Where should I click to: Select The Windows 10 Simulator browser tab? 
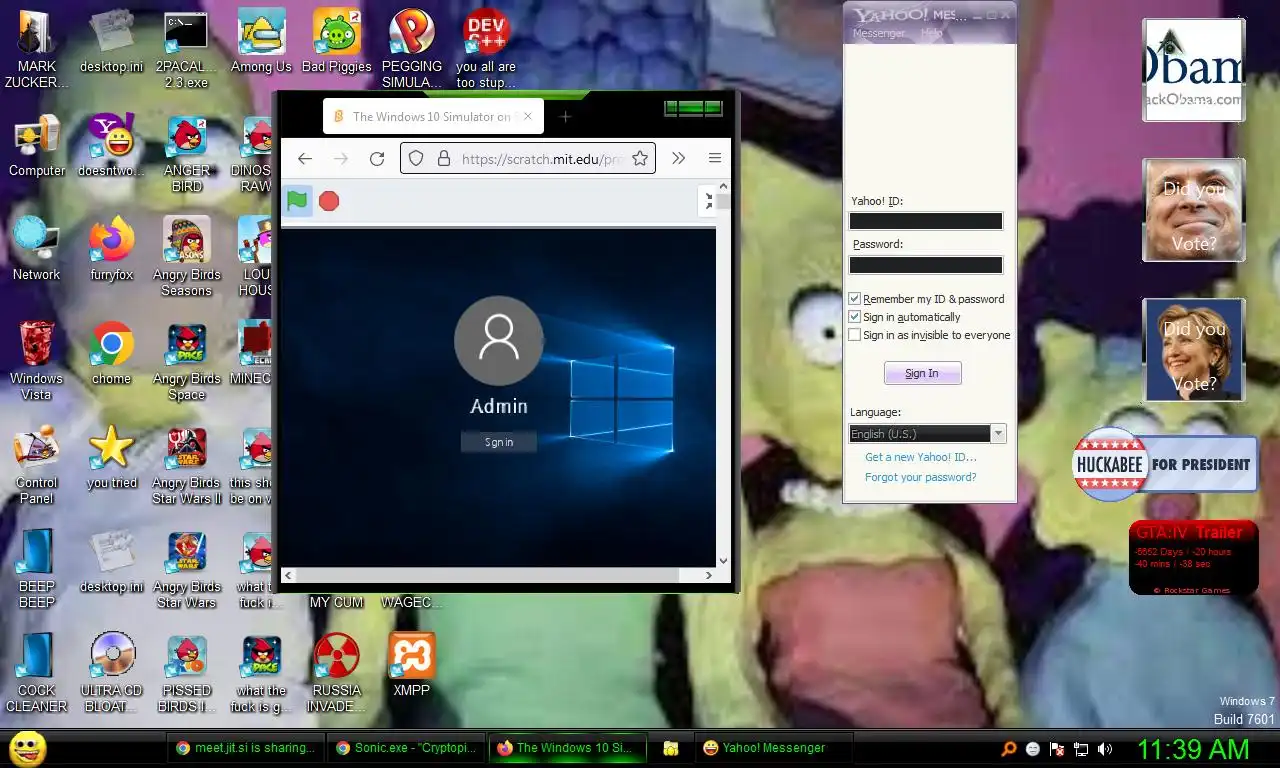tap(433, 116)
